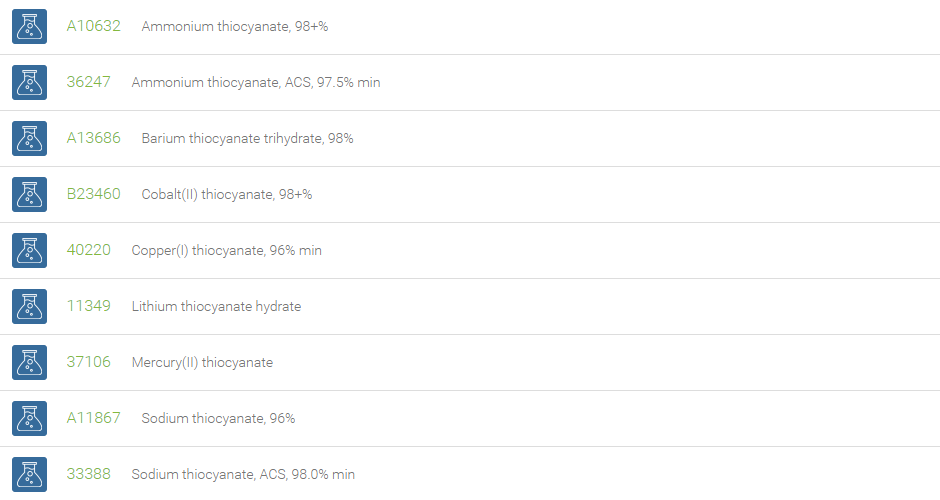Click flask icon next to 33388

click(29, 474)
